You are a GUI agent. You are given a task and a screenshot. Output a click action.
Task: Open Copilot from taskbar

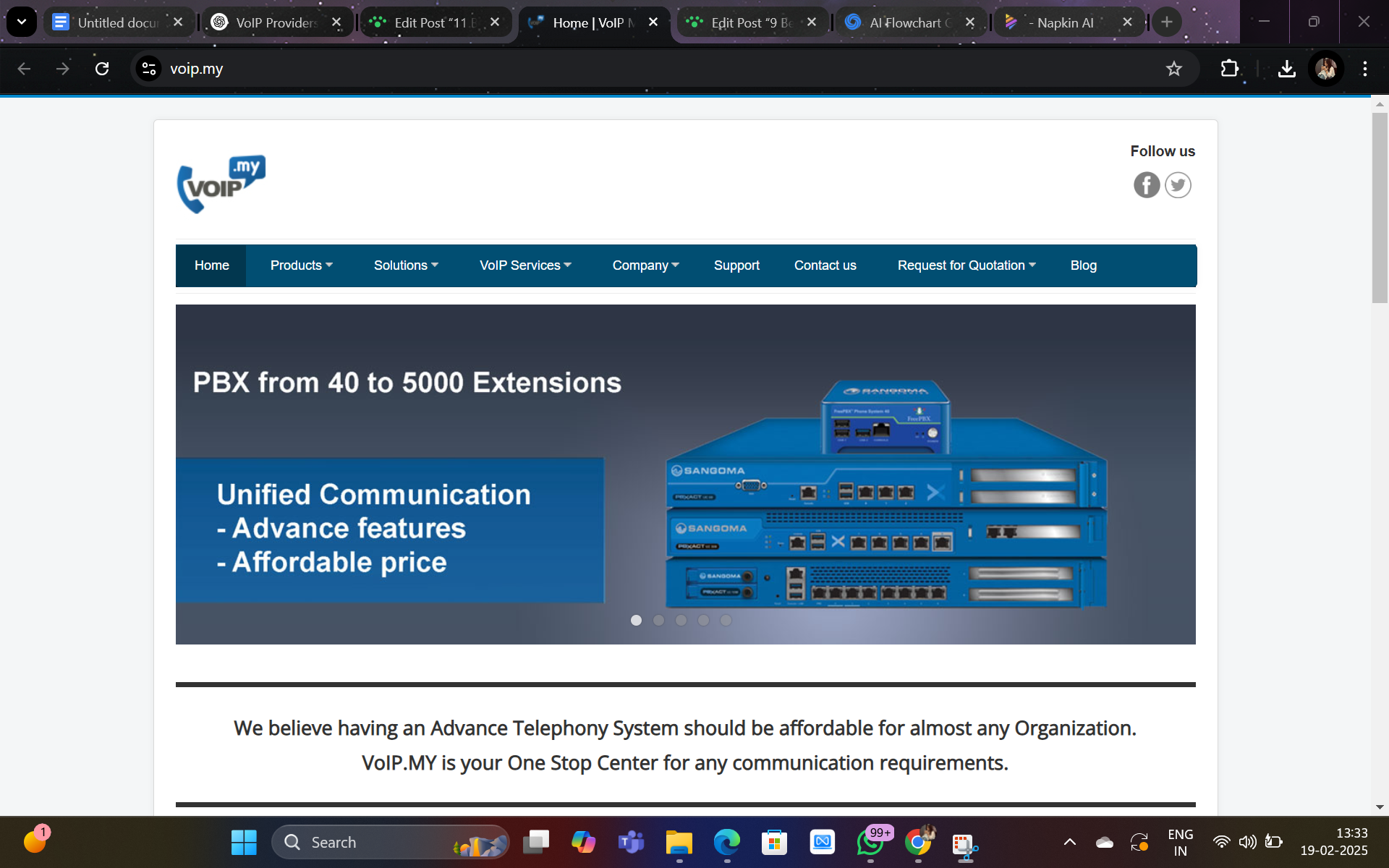[x=584, y=843]
